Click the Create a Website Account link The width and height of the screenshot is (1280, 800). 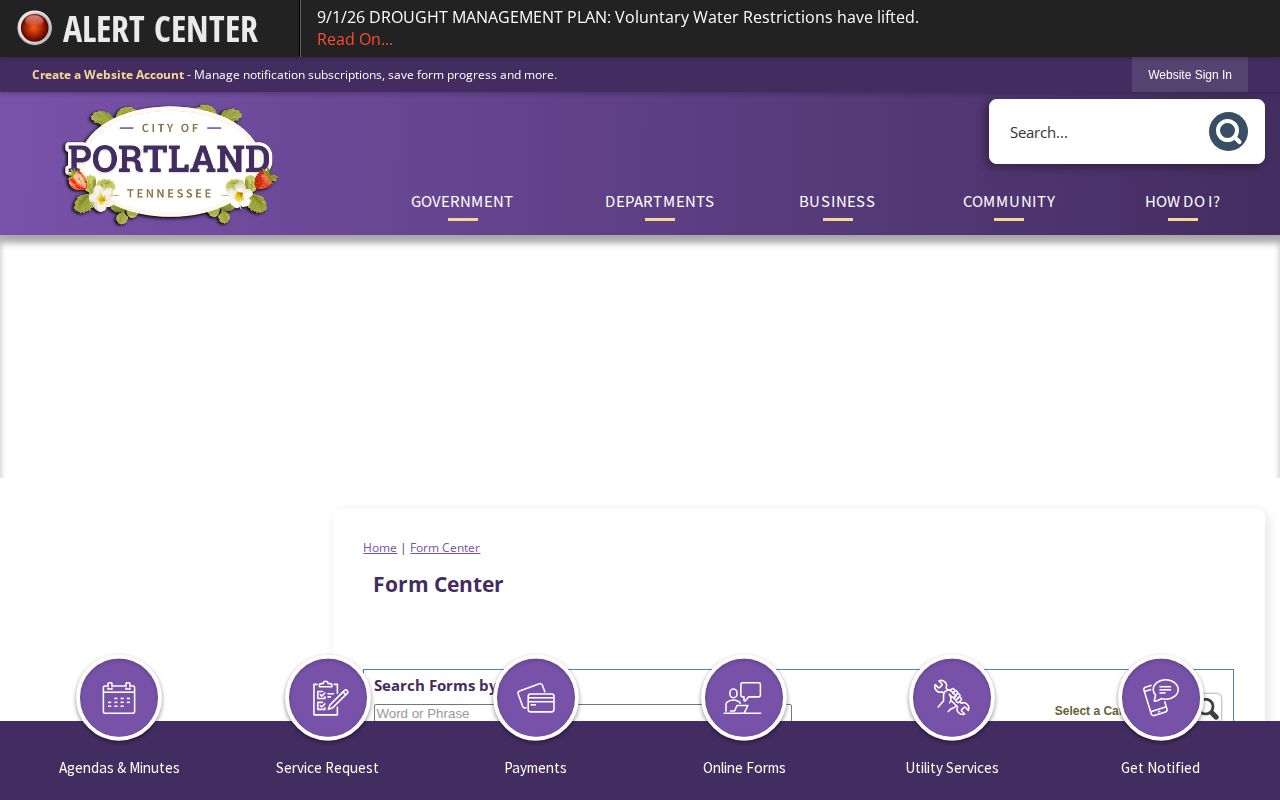coord(108,75)
